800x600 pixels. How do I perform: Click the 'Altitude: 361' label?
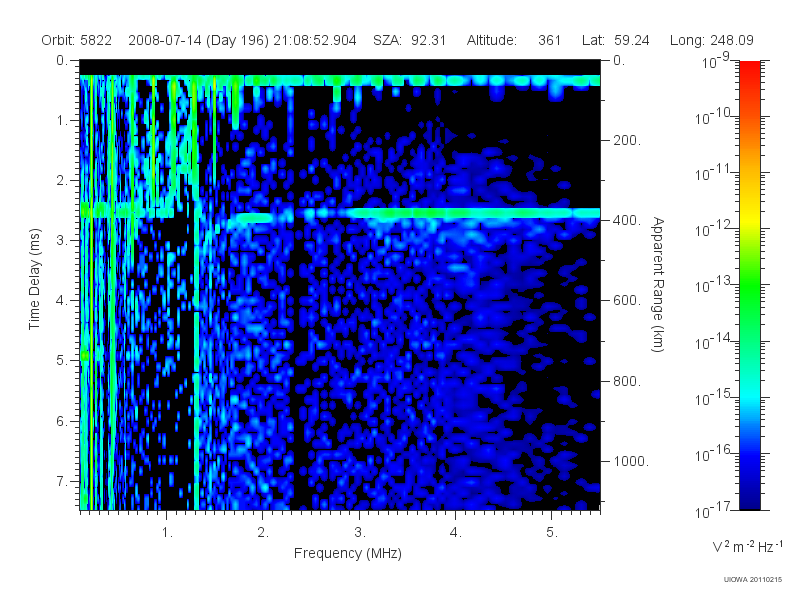point(514,40)
